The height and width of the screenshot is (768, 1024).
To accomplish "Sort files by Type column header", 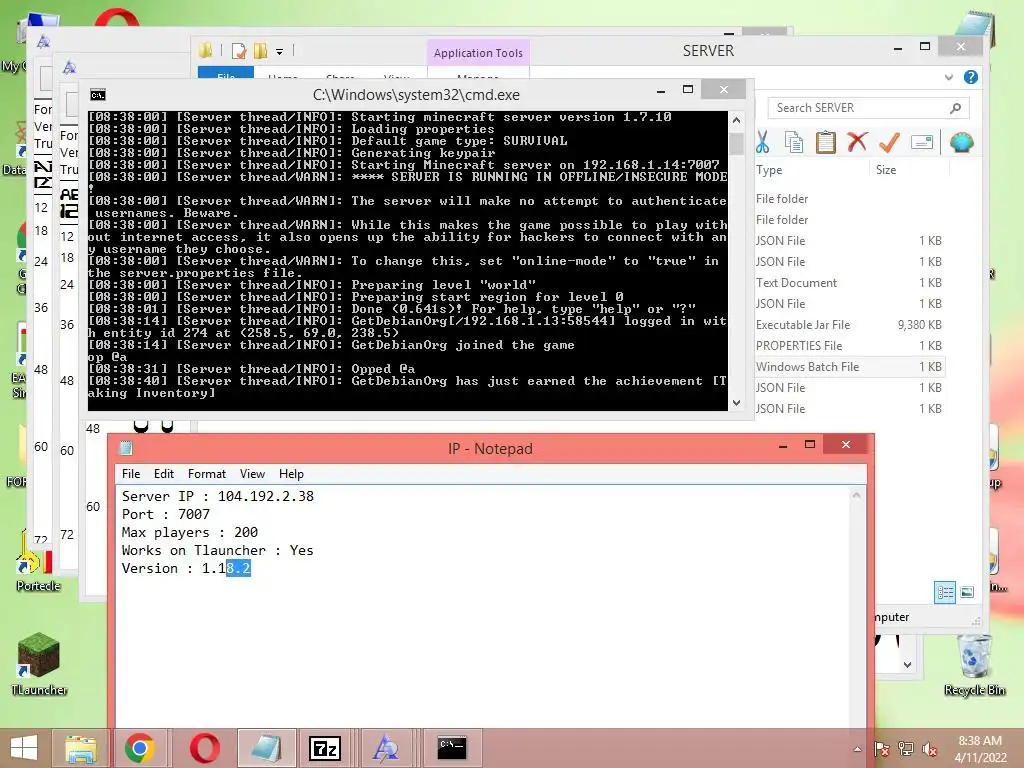I will [x=769, y=170].
